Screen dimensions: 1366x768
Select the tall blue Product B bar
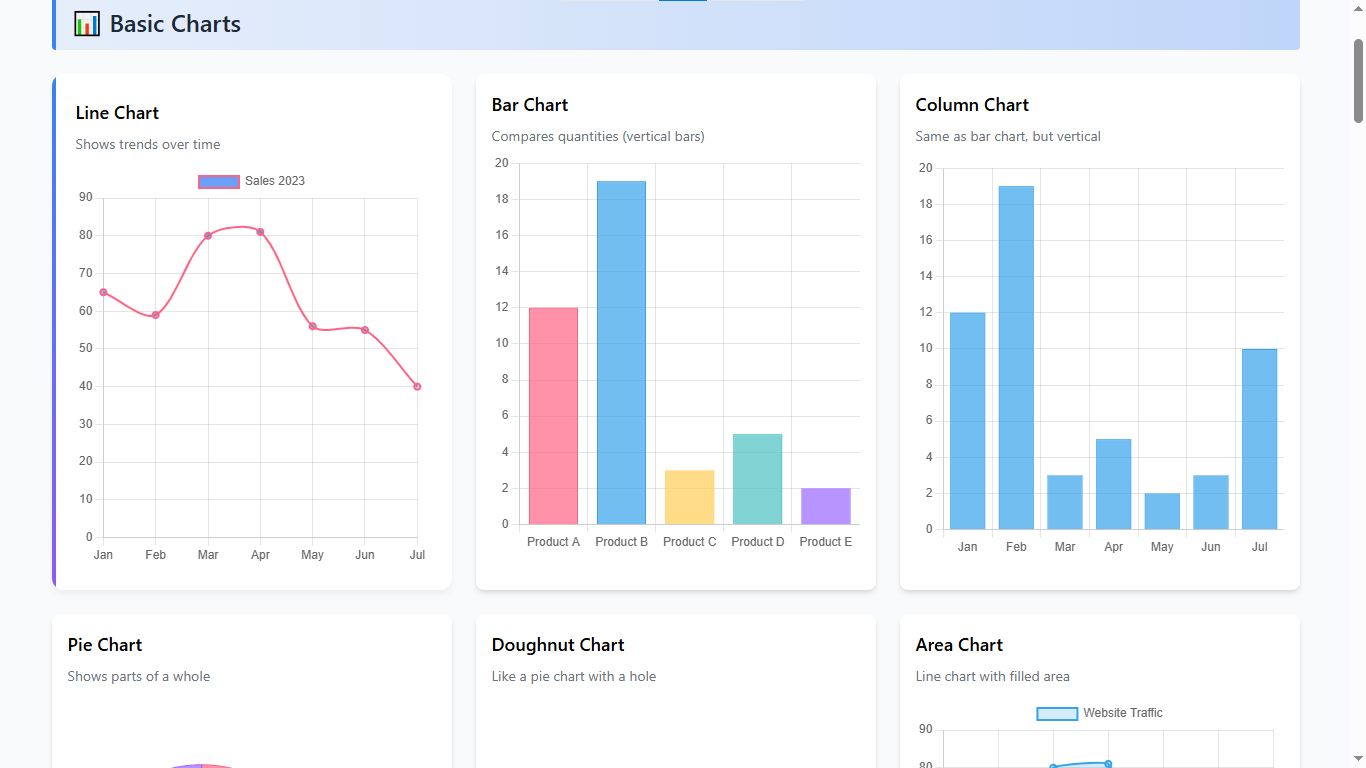621,352
